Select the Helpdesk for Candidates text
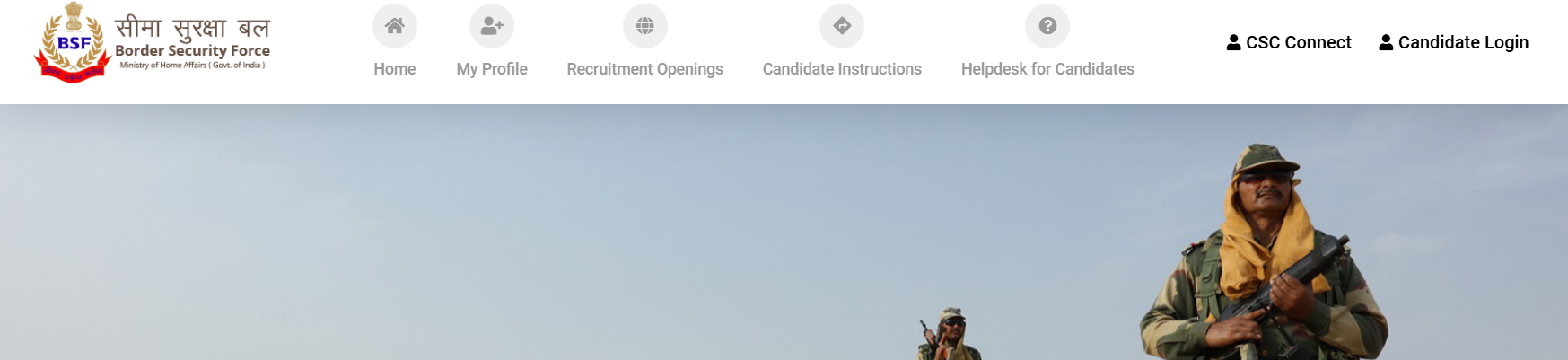This screenshot has width=1568, height=360. [1047, 69]
